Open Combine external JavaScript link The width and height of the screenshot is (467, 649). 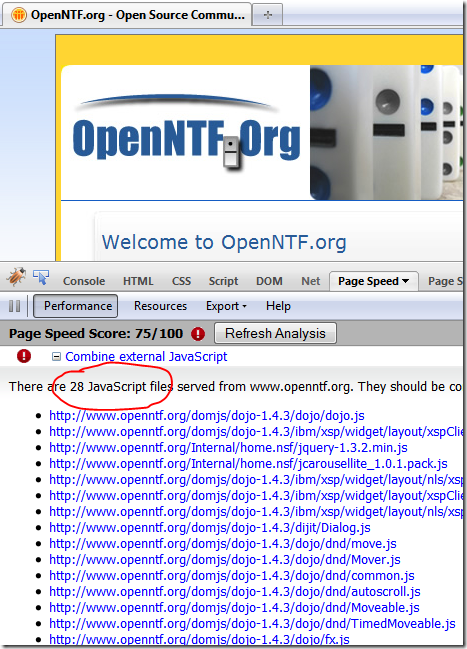pyautogui.click(x=146, y=356)
